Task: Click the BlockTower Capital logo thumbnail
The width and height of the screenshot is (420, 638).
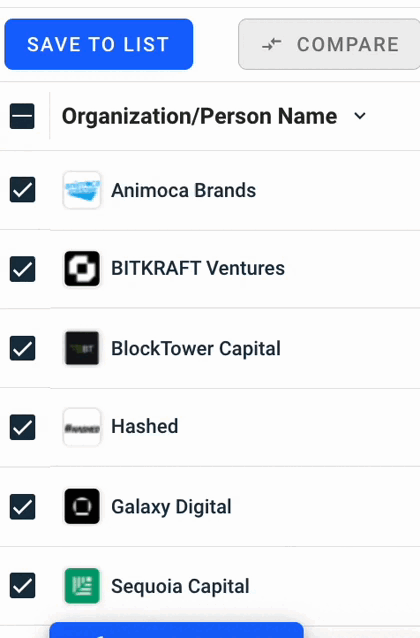Action: (x=82, y=348)
